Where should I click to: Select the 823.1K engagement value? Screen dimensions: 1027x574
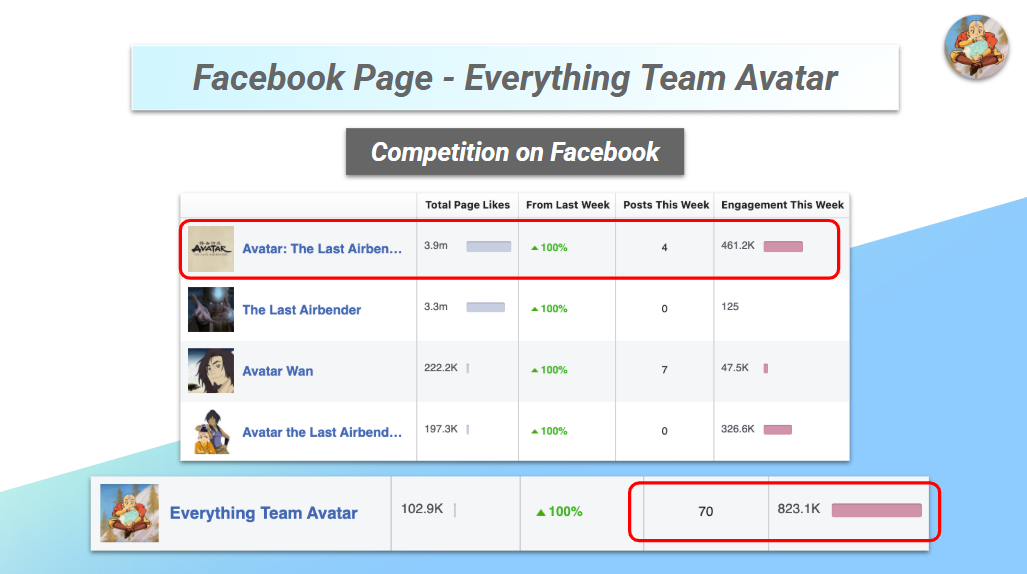tap(798, 509)
